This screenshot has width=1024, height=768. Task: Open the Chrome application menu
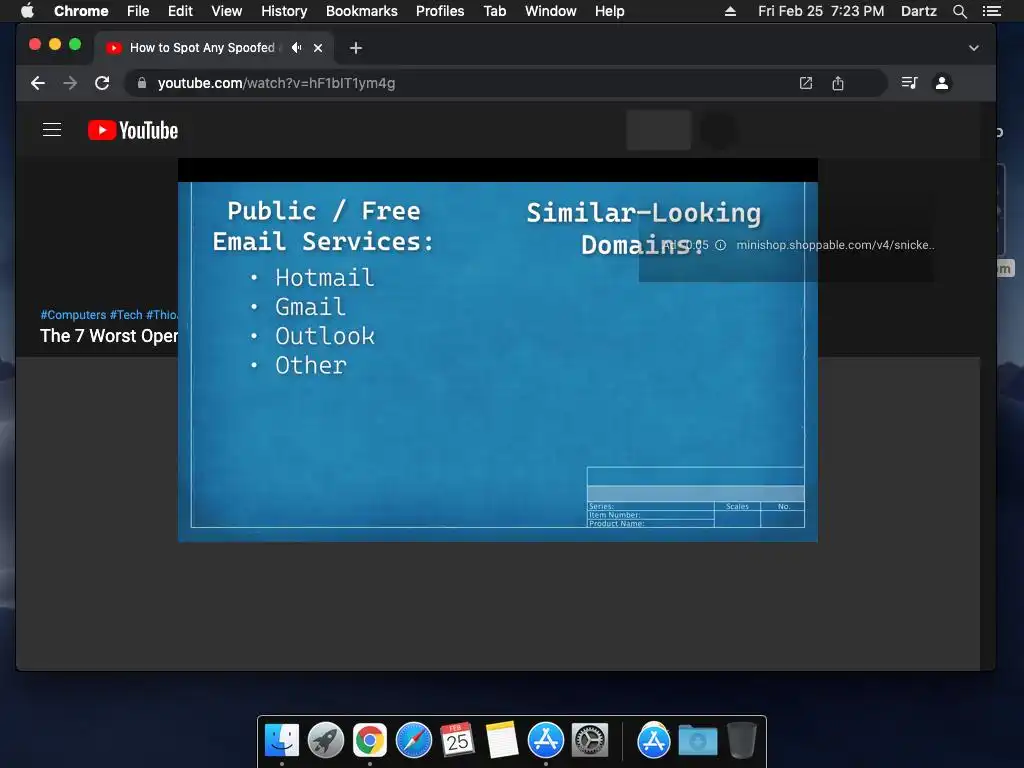click(81, 11)
